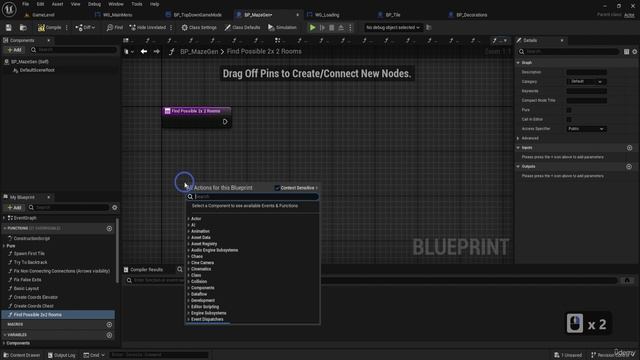The height and width of the screenshot is (360, 640).
Task: Switch to the BP_Decorations tab
Action: [471, 15]
